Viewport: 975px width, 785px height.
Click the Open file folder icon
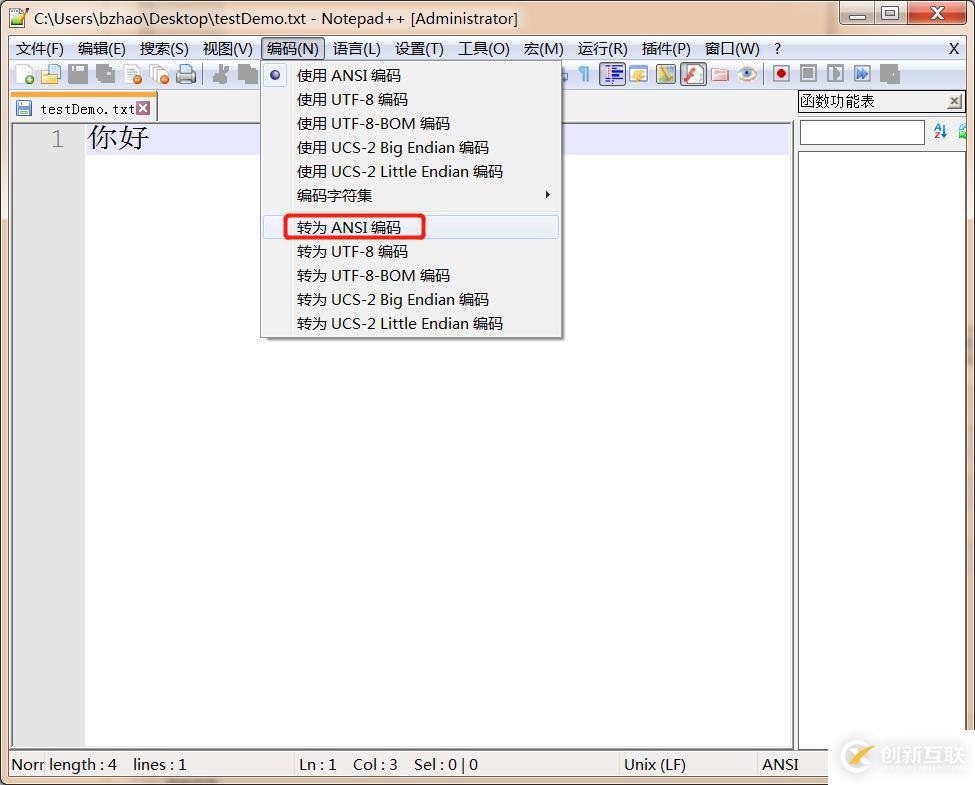pos(51,75)
